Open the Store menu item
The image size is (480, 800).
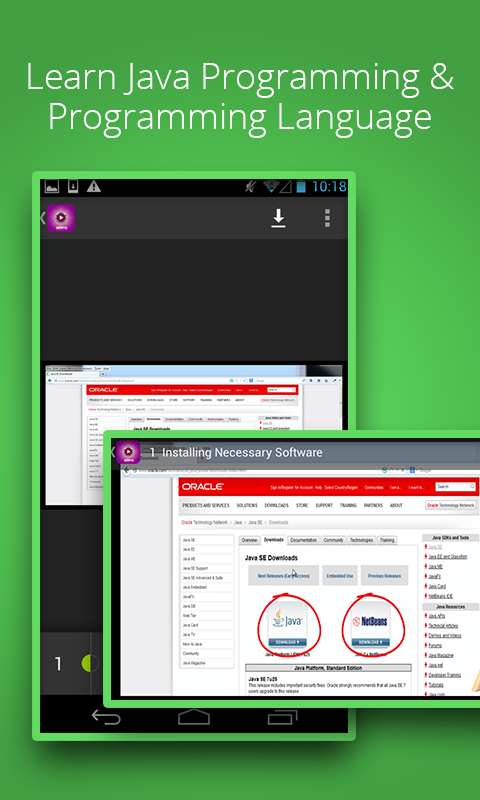(302, 505)
